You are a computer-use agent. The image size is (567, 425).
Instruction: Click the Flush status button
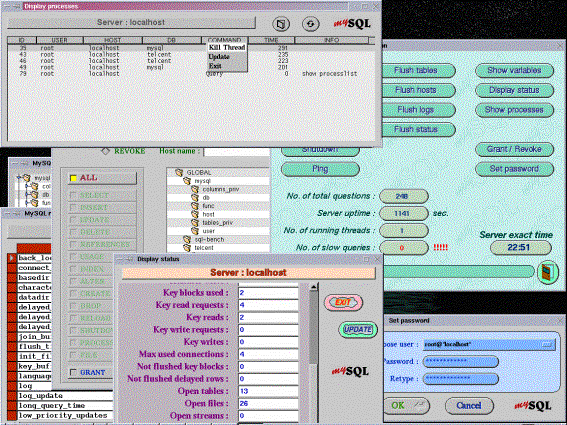point(418,129)
